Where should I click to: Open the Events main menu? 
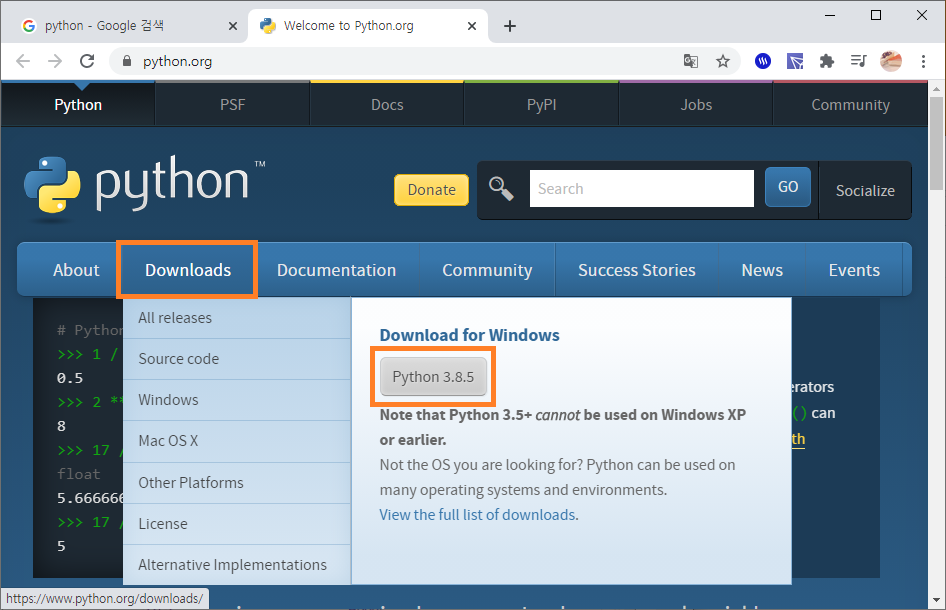point(854,270)
